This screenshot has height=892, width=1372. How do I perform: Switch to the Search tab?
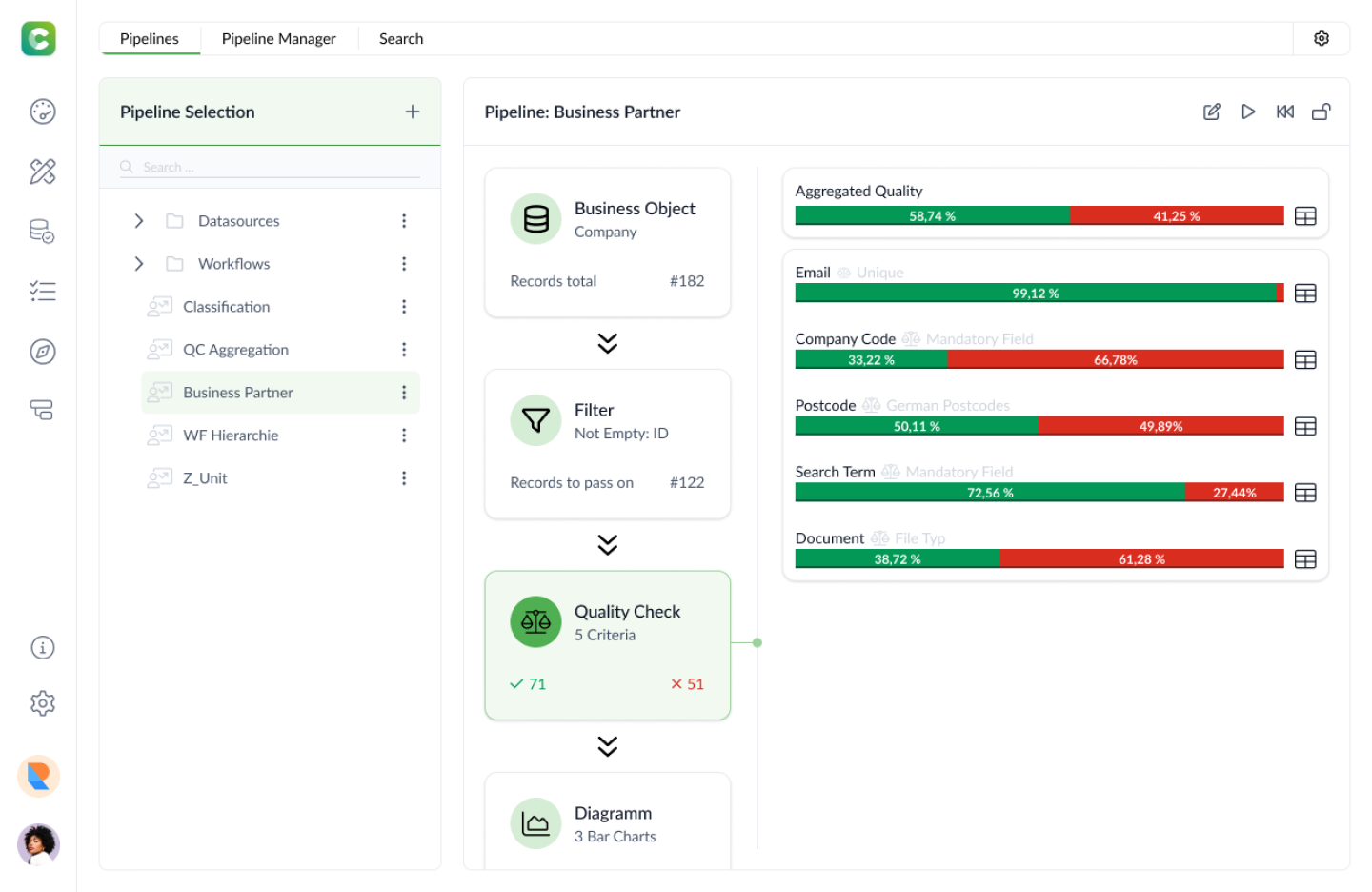point(401,39)
